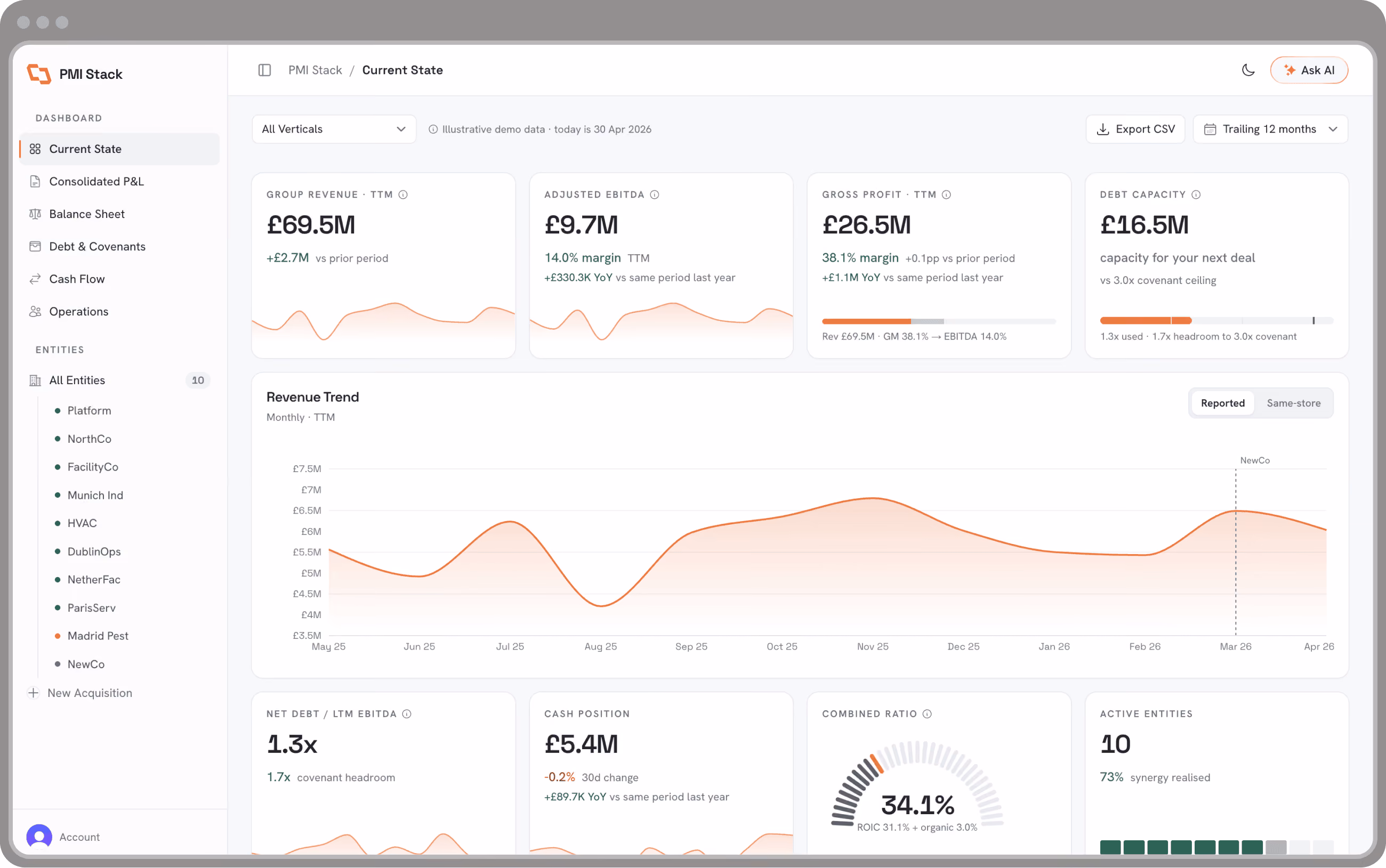Go to Balance Sheet page
This screenshot has width=1386, height=868.
[119, 214]
